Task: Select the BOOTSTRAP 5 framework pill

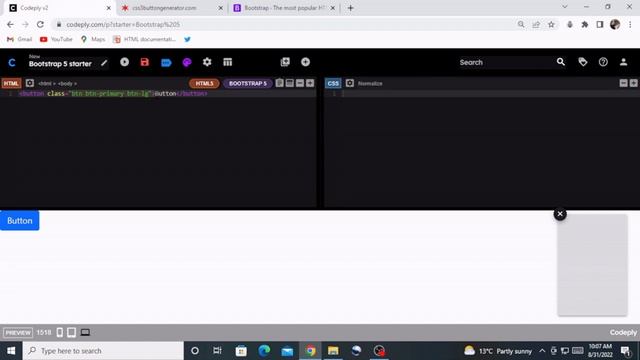Action: point(247,83)
